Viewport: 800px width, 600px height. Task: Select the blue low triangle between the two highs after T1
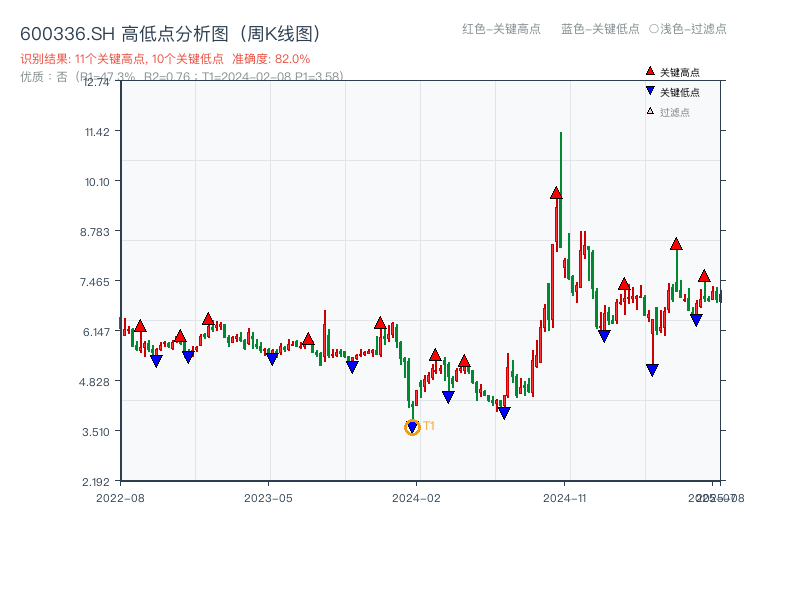(x=448, y=397)
